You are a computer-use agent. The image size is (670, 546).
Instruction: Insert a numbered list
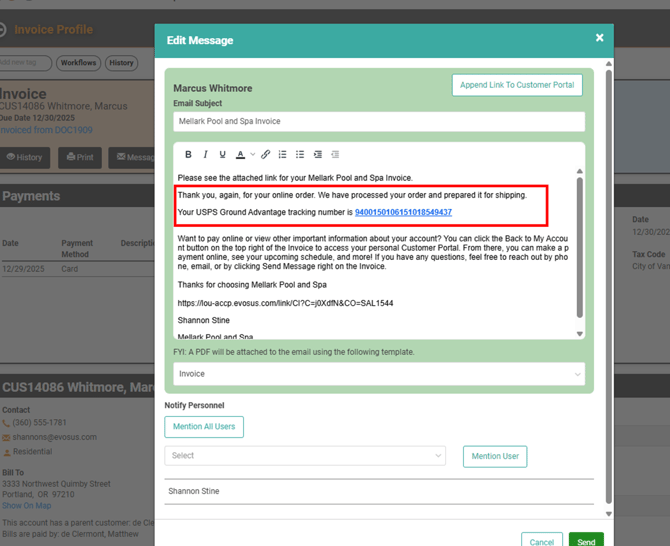point(283,155)
